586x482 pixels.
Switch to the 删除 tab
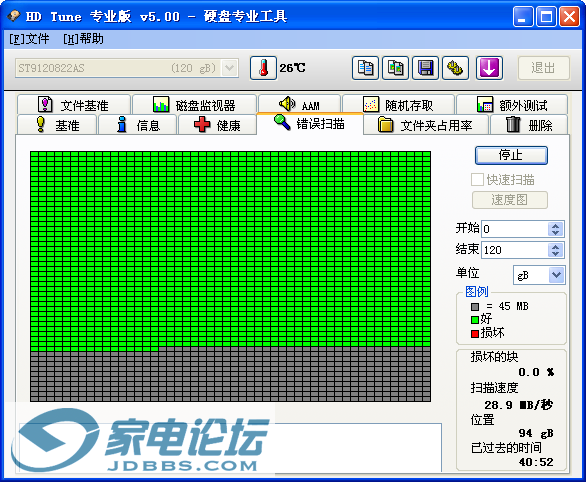(529, 125)
